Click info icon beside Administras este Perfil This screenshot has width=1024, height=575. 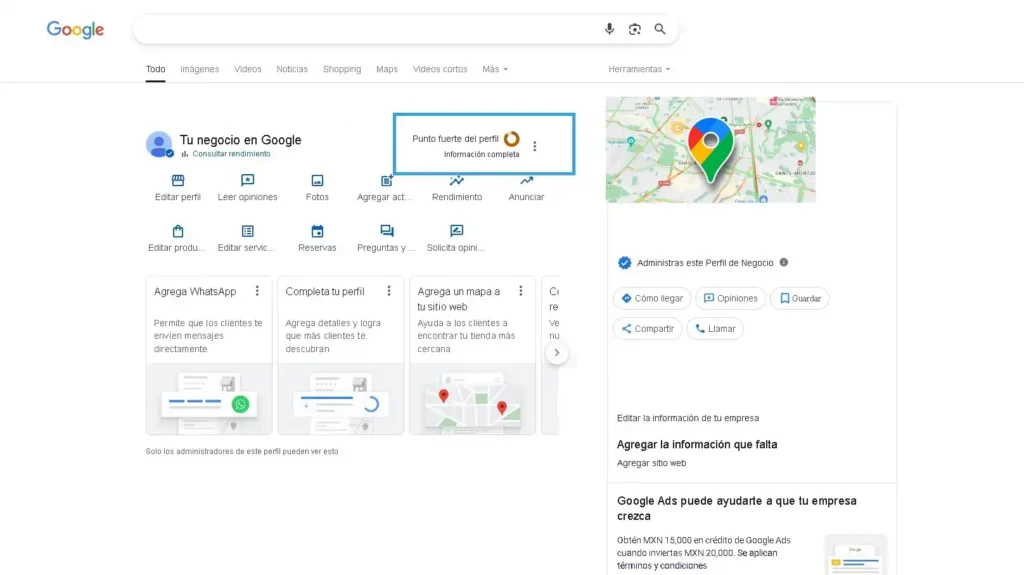tap(784, 262)
